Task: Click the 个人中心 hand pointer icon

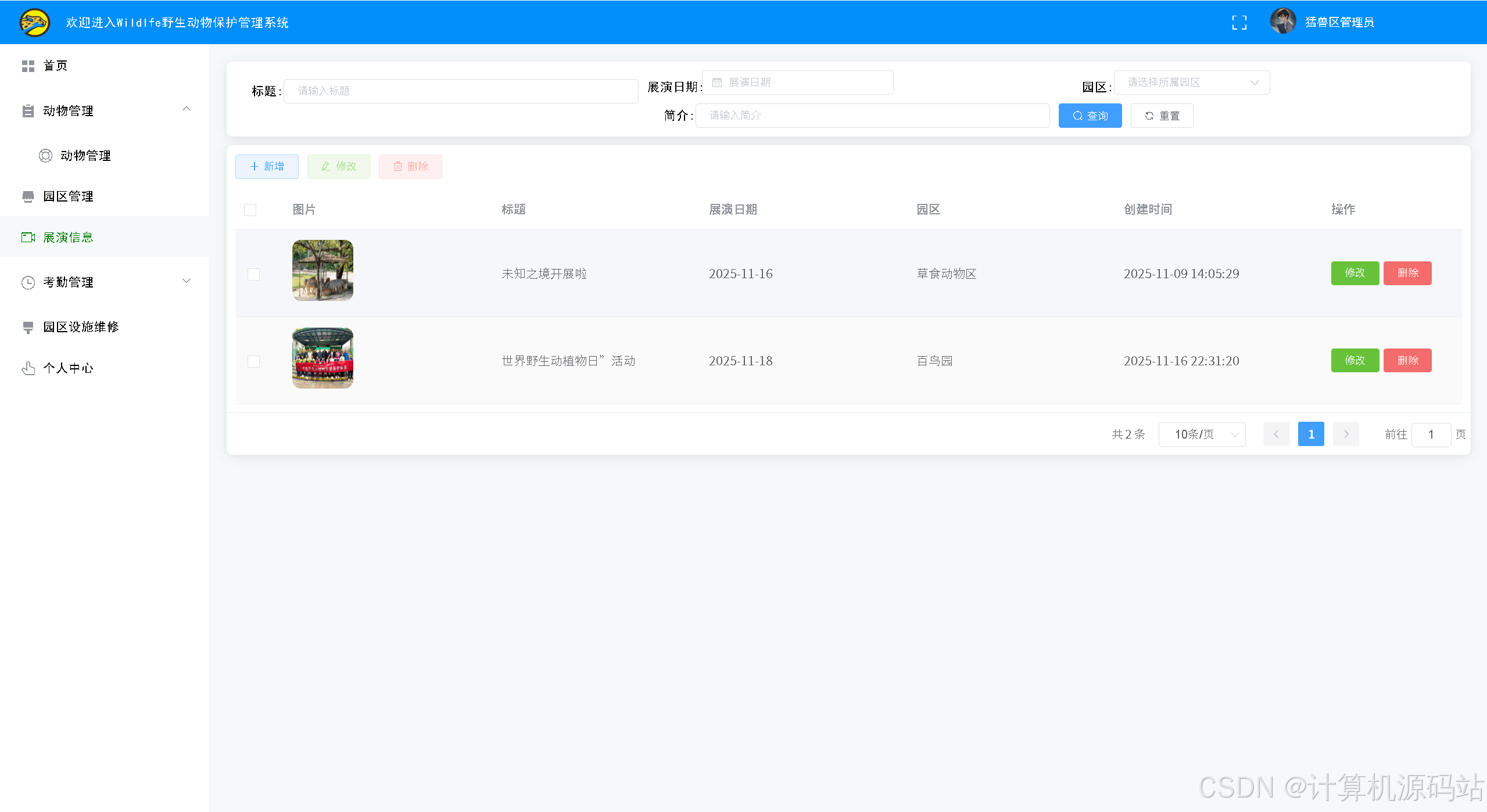Action: tap(28, 368)
